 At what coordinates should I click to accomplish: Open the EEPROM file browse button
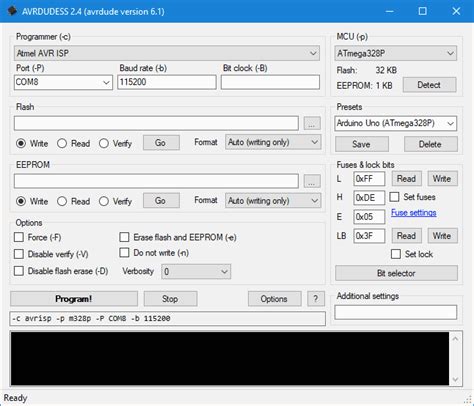(312, 181)
